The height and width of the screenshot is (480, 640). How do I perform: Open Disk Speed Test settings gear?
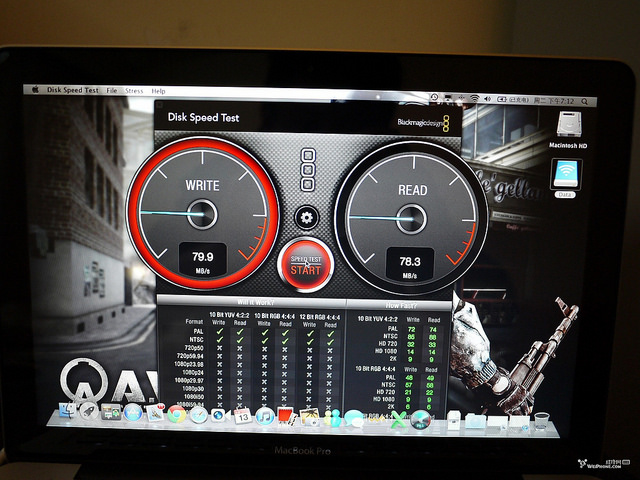(x=307, y=218)
